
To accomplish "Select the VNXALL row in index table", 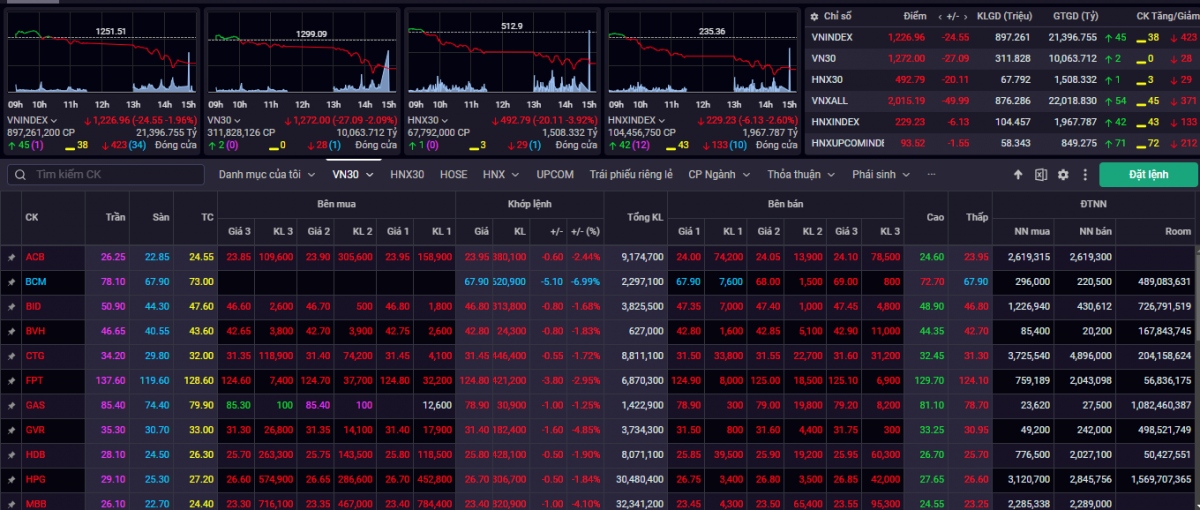I will tap(1002, 100).
